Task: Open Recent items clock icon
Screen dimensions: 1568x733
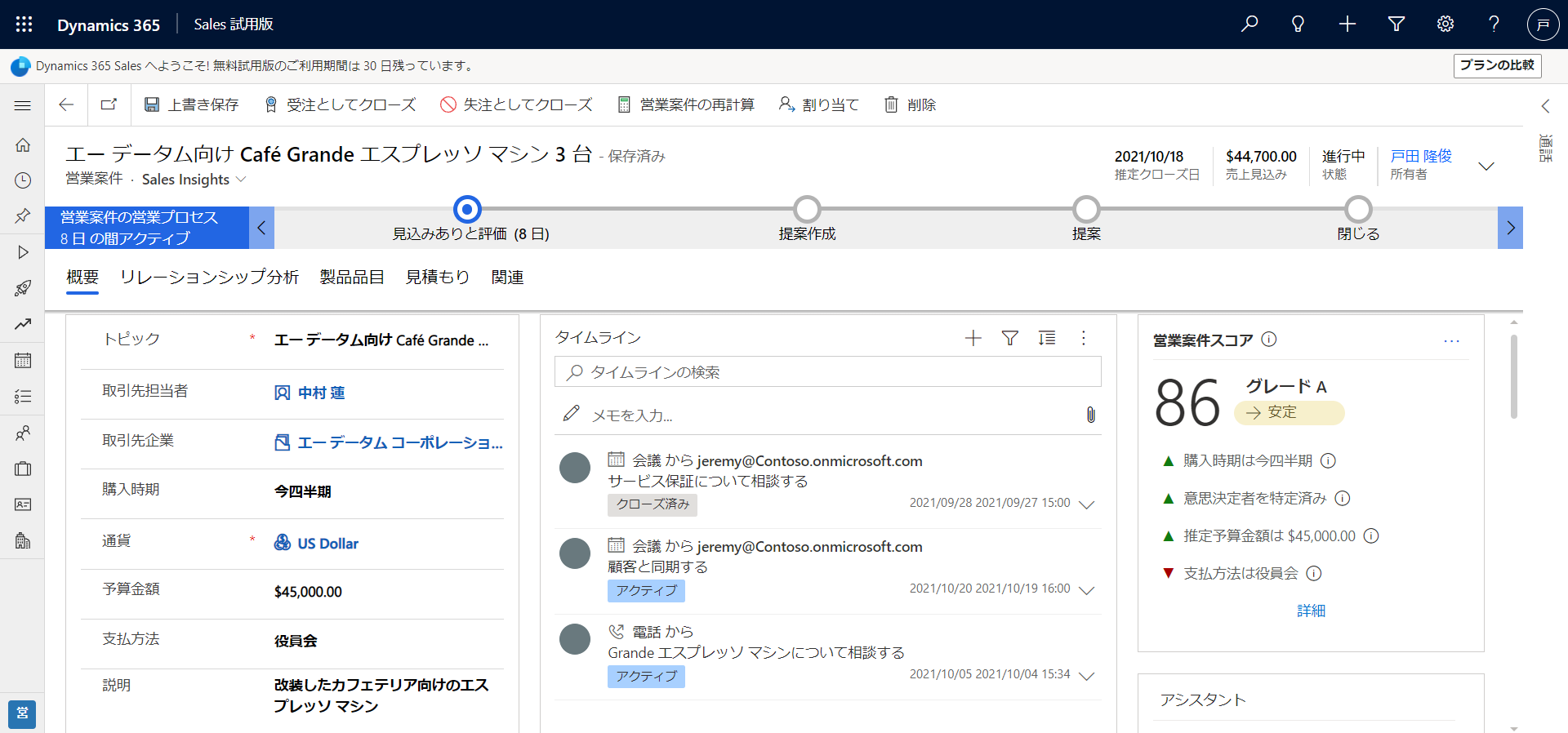Action: [x=23, y=180]
